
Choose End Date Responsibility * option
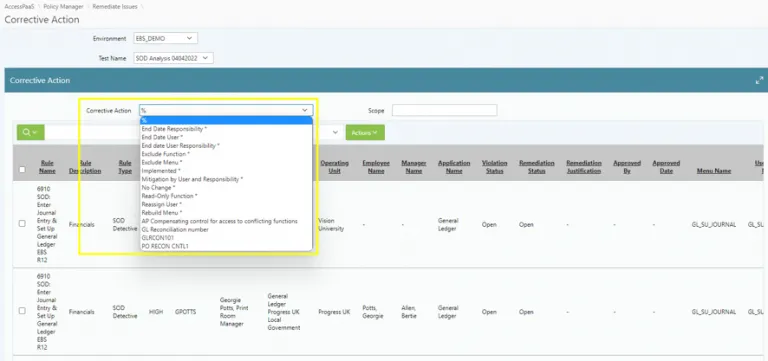click(x=226, y=129)
